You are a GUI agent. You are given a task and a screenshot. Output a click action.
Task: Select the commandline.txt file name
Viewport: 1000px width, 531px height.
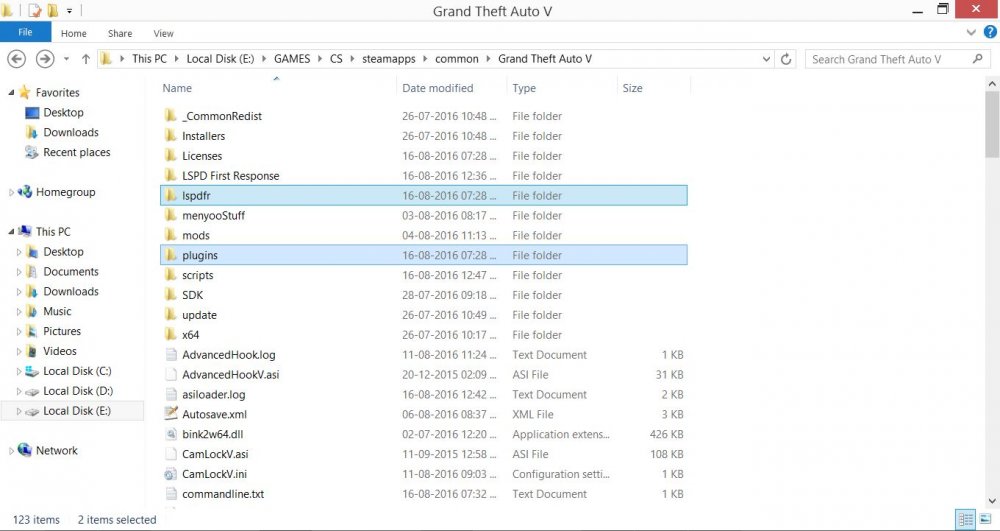coord(223,493)
